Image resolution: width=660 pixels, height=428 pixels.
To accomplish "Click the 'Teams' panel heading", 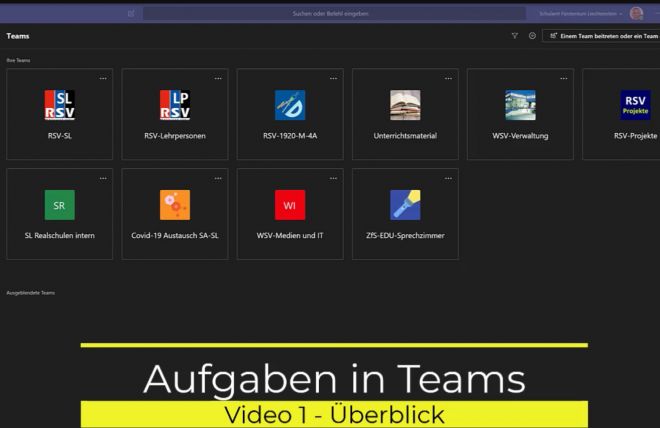I will click(x=18, y=36).
